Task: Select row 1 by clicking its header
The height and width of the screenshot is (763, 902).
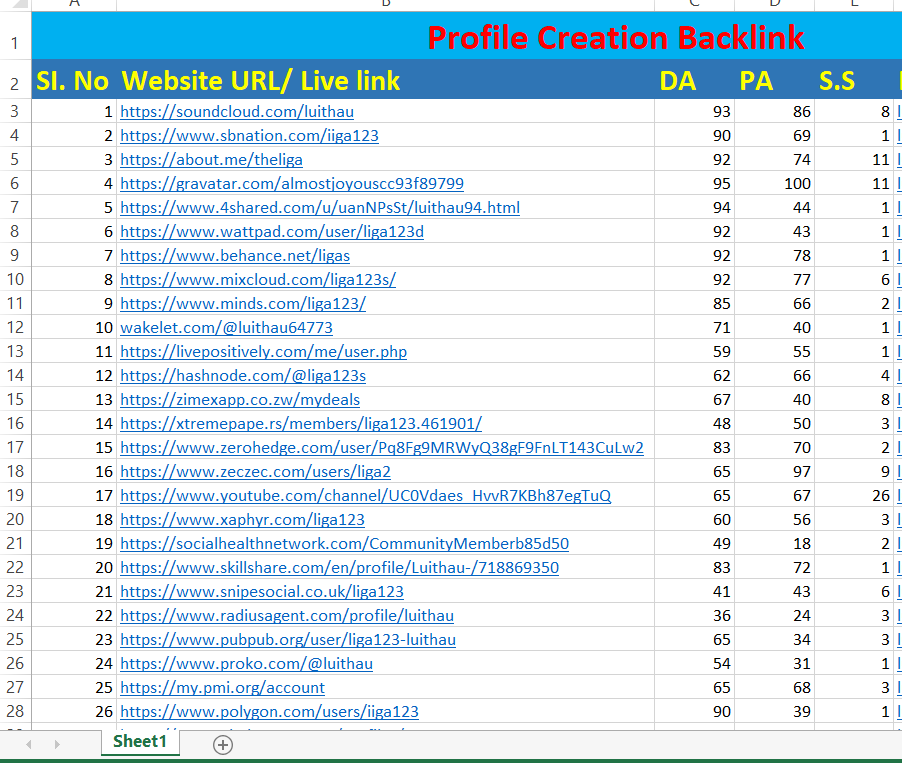Action: [14, 38]
